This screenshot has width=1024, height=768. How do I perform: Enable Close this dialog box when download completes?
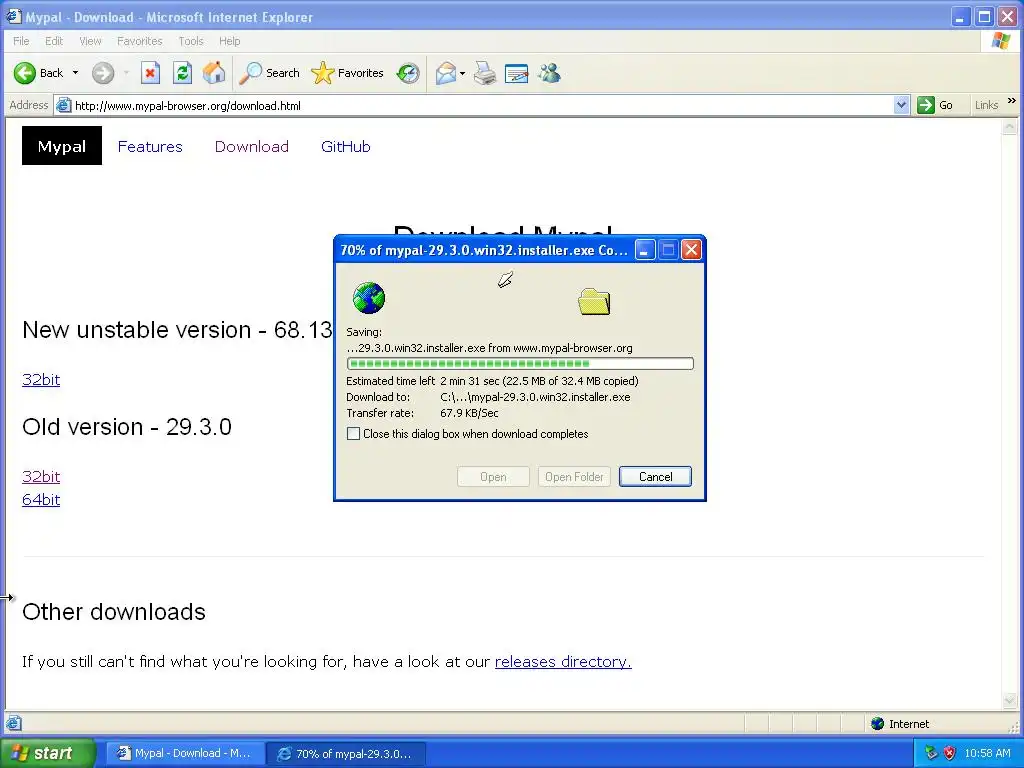click(x=353, y=434)
